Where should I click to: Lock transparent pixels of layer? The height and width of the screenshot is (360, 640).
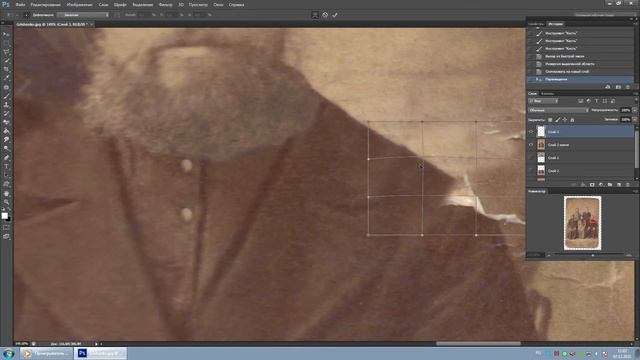[550, 120]
